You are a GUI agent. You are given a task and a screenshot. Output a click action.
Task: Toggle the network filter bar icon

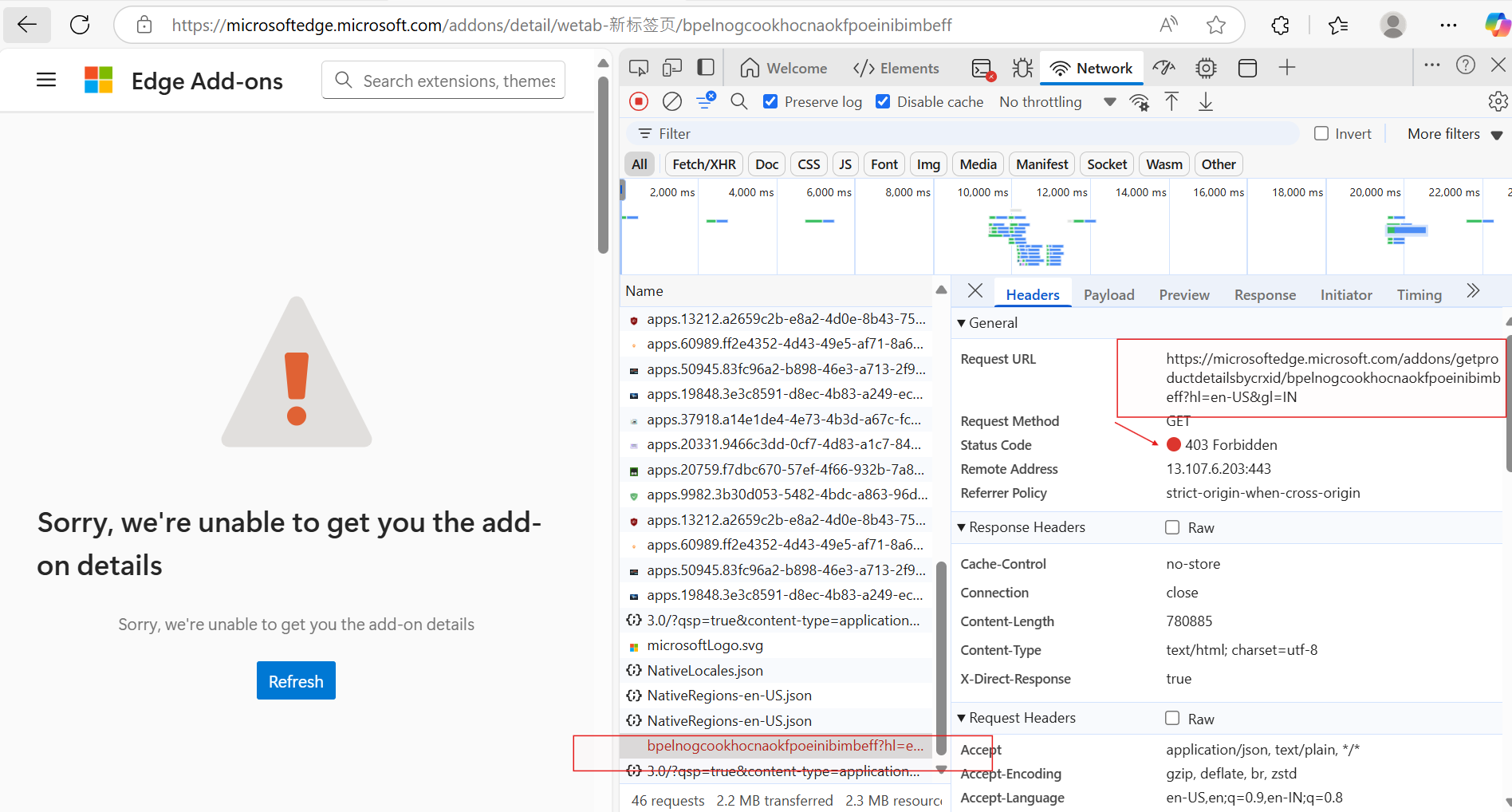pos(706,101)
